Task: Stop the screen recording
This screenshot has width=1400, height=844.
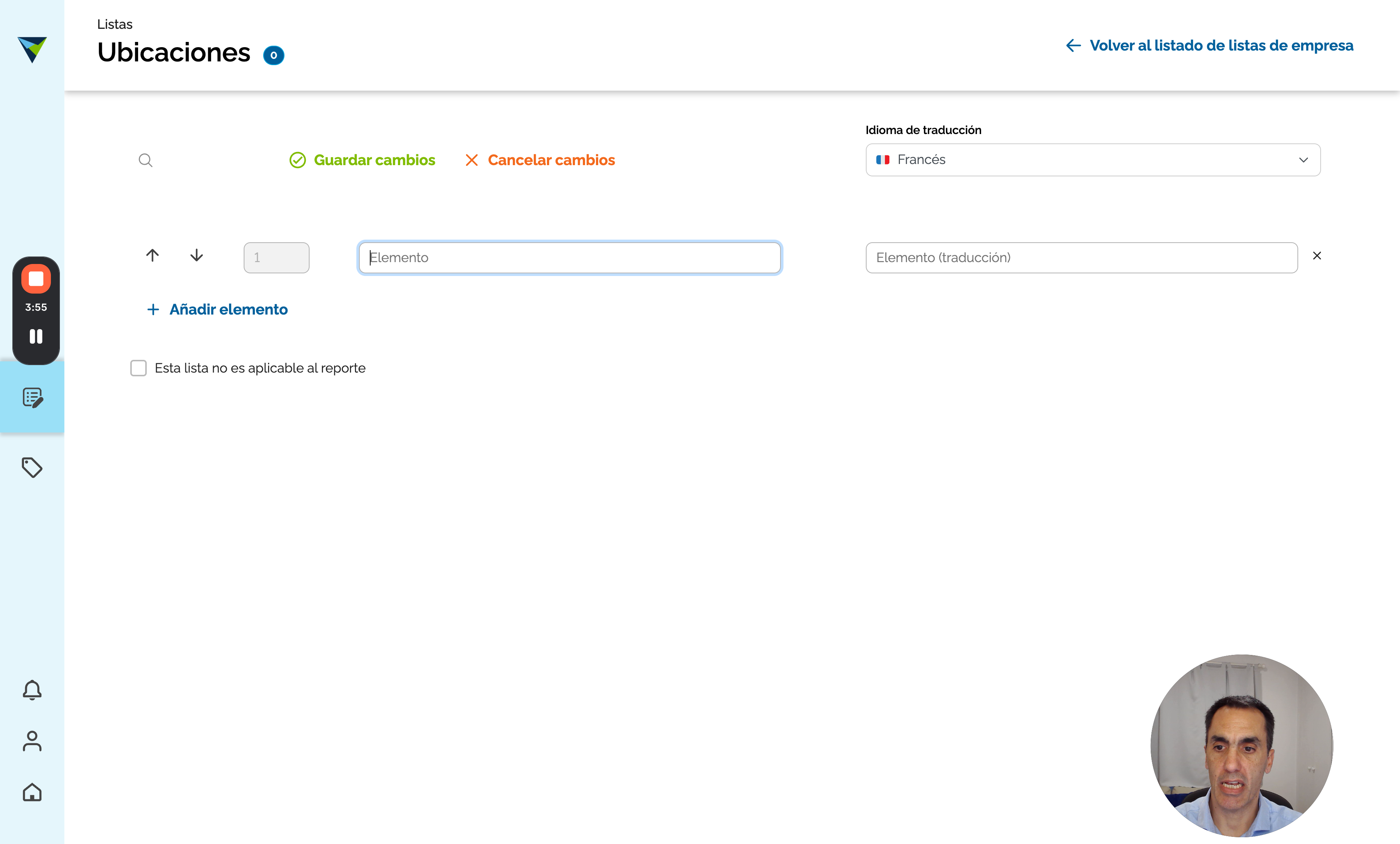Action: tap(36, 279)
